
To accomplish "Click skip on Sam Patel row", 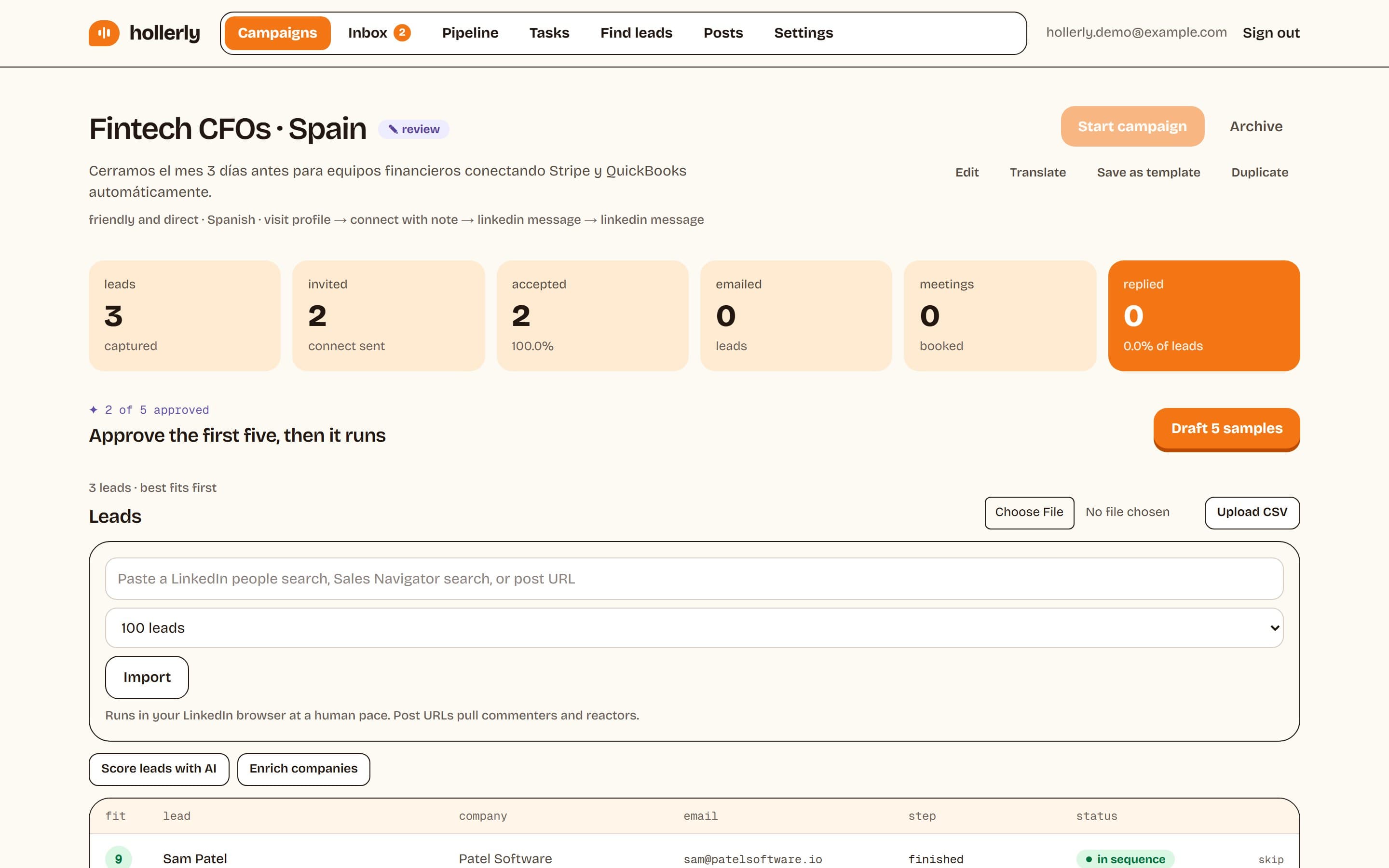I will tap(1271, 859).
